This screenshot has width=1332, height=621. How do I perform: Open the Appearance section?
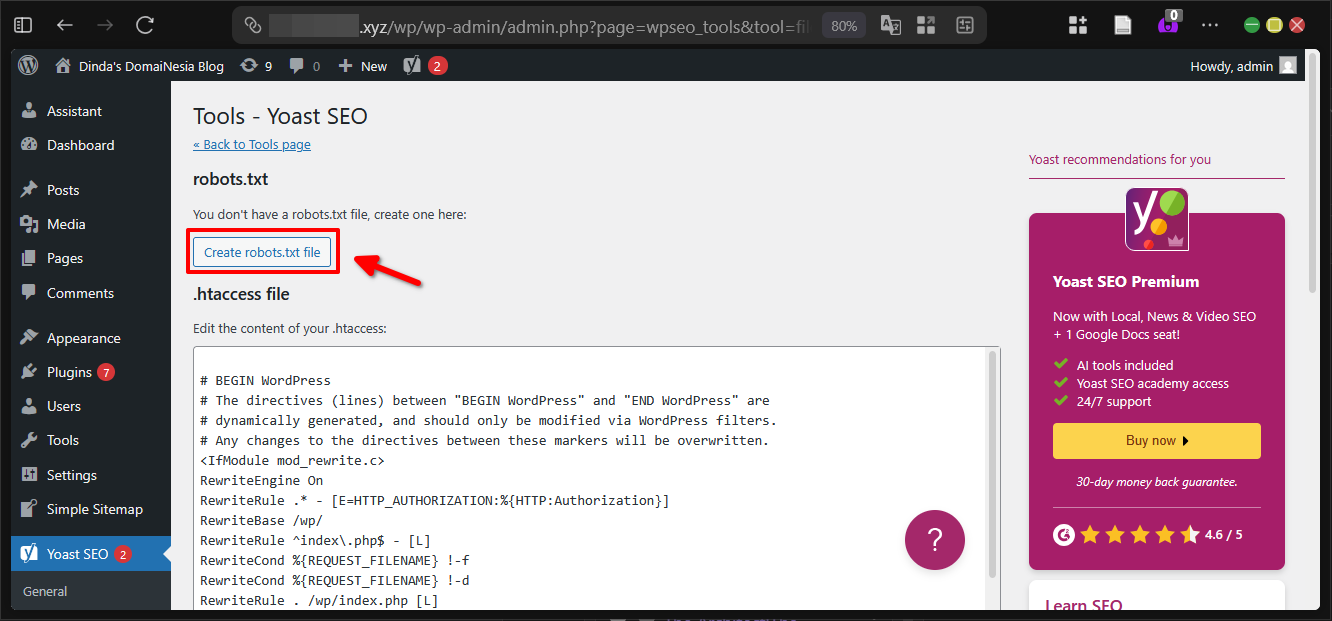pos(82,337)
